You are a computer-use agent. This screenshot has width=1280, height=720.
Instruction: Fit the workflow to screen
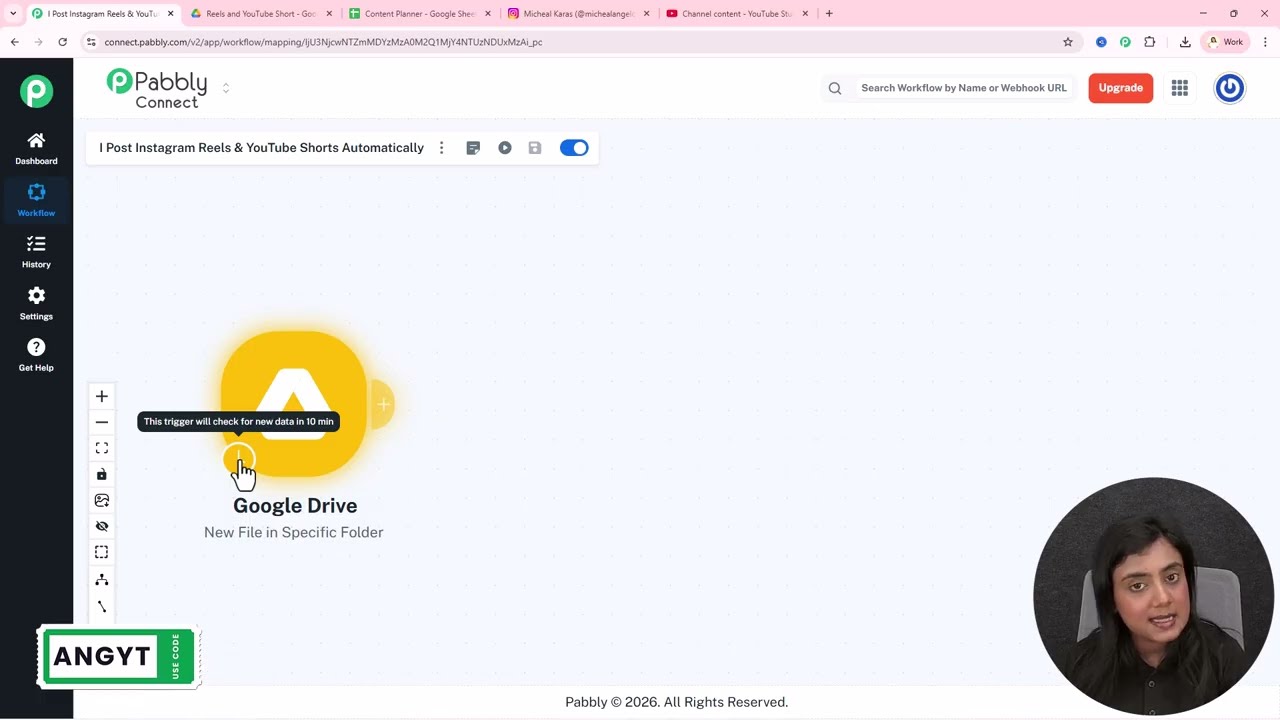tap(101, 448)
